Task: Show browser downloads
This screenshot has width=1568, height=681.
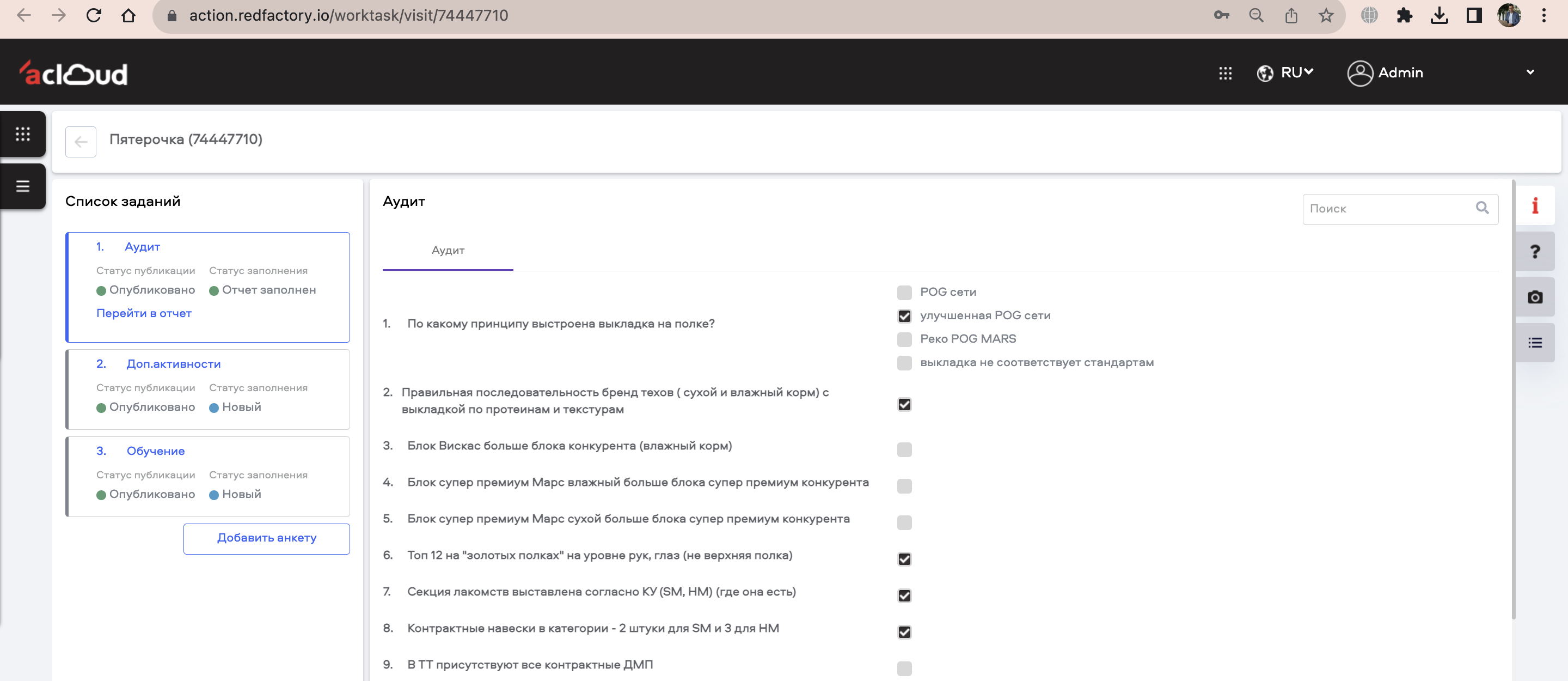Action: tap(1439, 15)
